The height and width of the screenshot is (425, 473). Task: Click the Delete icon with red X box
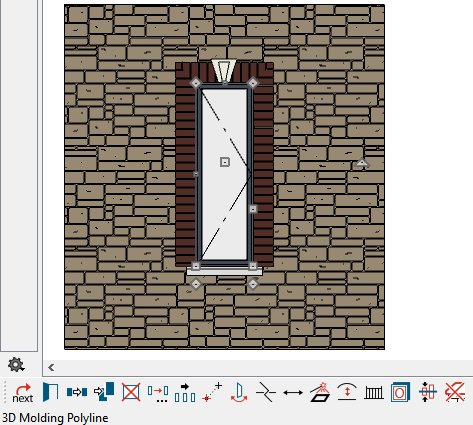tap(131, 392)
